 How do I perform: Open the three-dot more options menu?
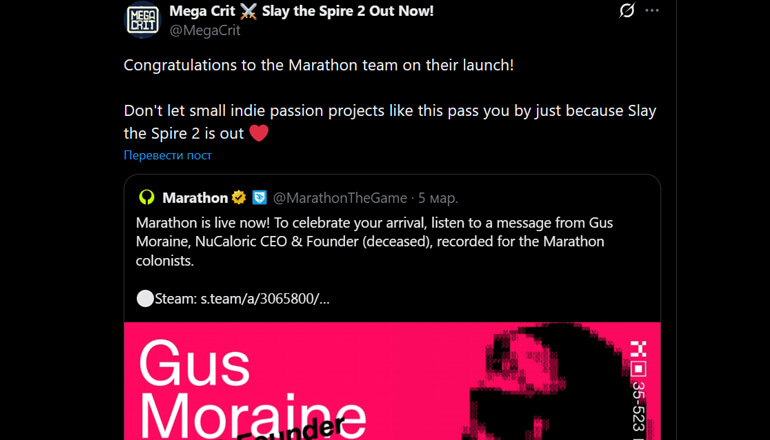pyautogui.click(x=652, y=10)
